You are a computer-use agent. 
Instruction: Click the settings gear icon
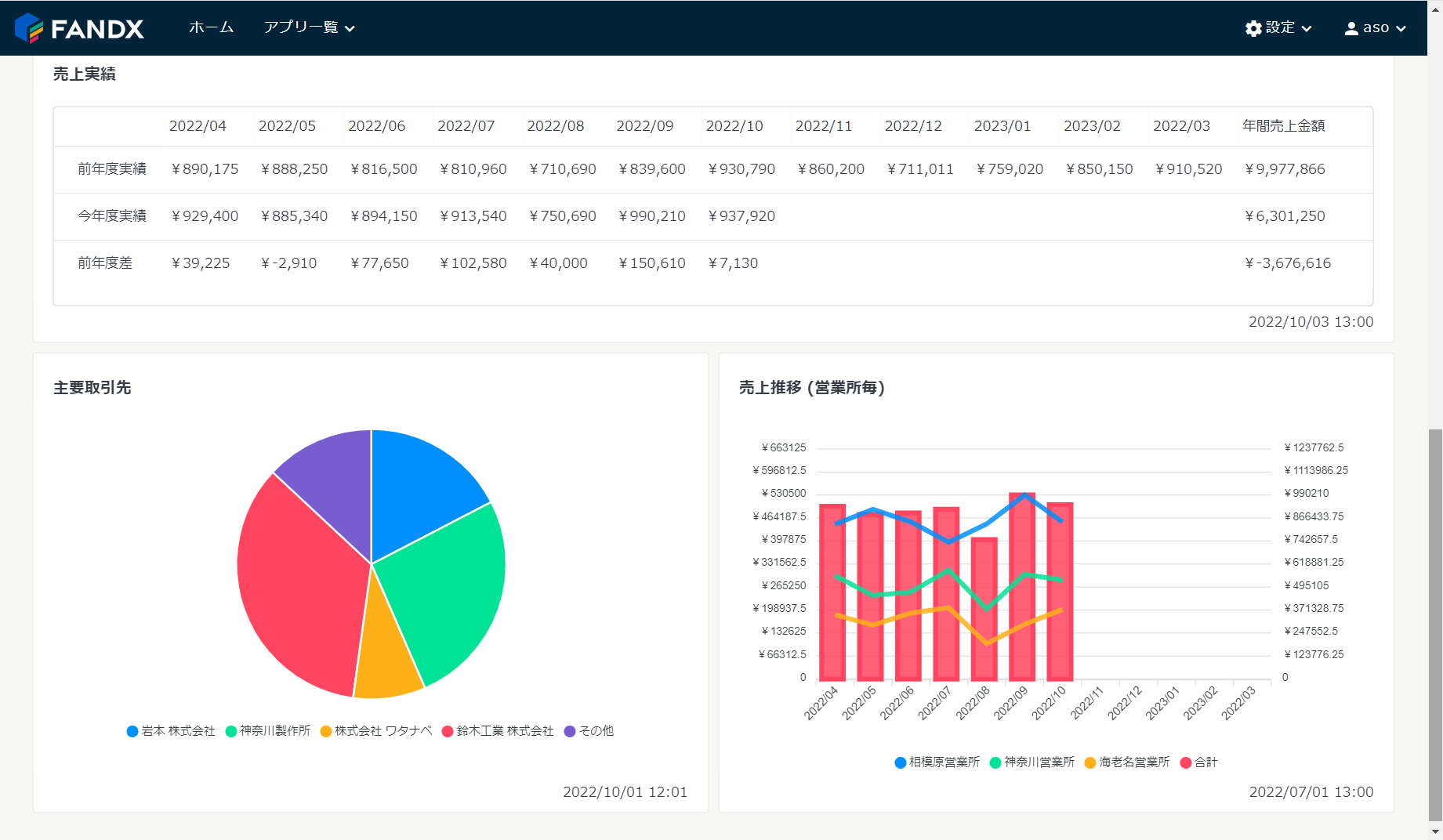[x=1253, y=28]
